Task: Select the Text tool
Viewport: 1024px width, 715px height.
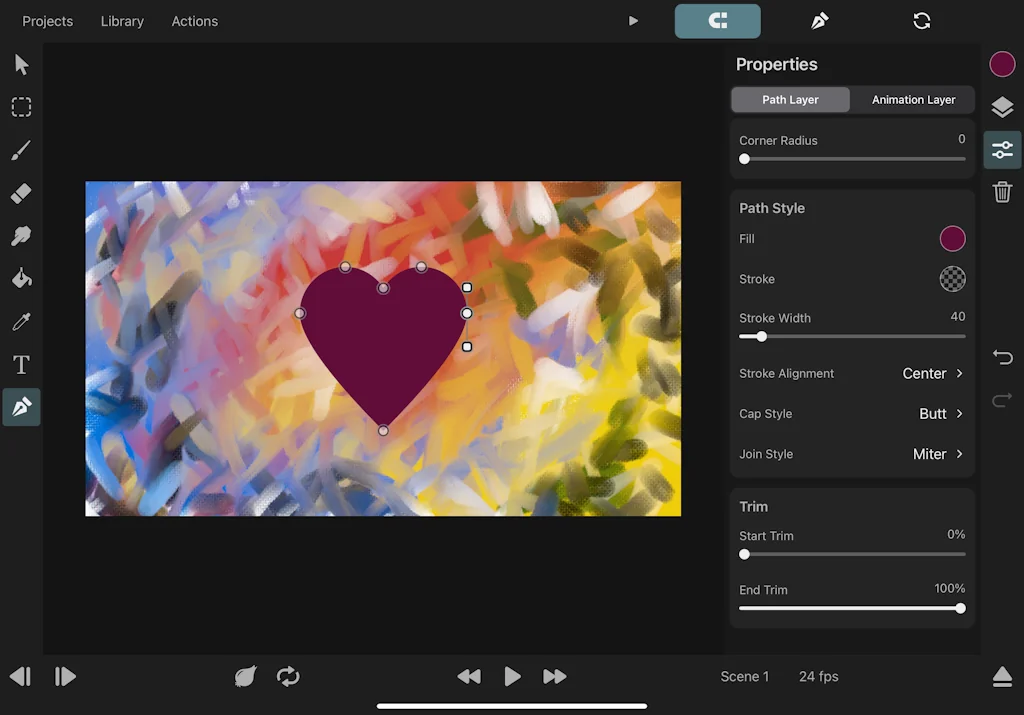Action: 21,364
